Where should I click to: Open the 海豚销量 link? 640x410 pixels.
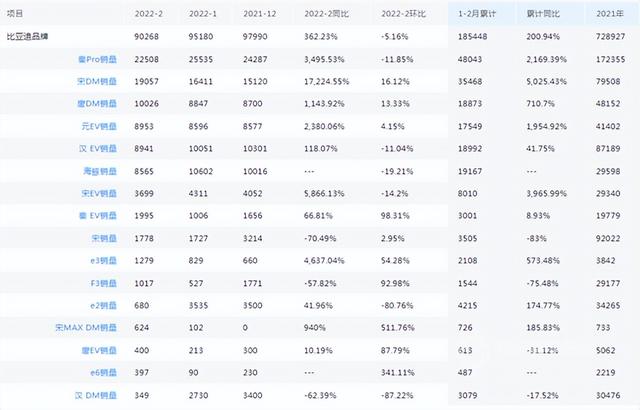[x=100, y=171]
